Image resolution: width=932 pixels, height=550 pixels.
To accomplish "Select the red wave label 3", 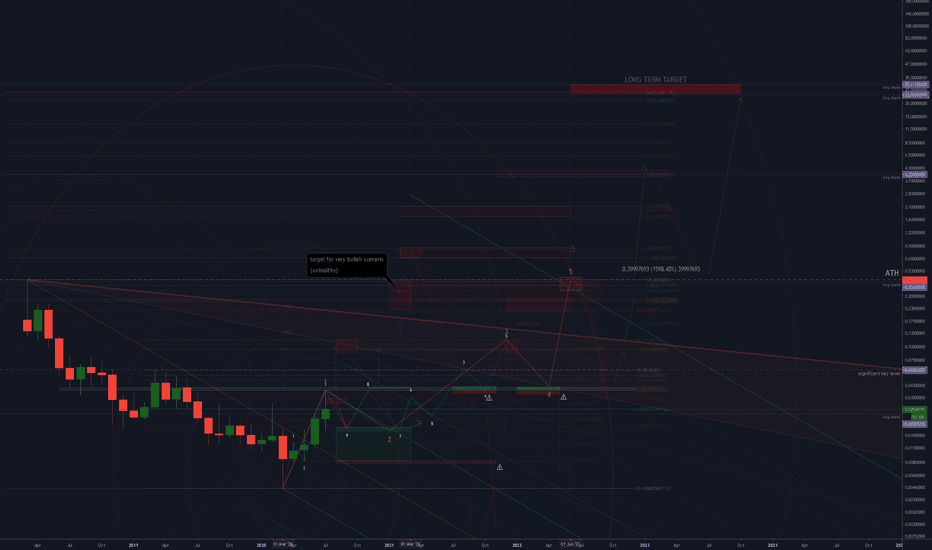I will (506, 332).
